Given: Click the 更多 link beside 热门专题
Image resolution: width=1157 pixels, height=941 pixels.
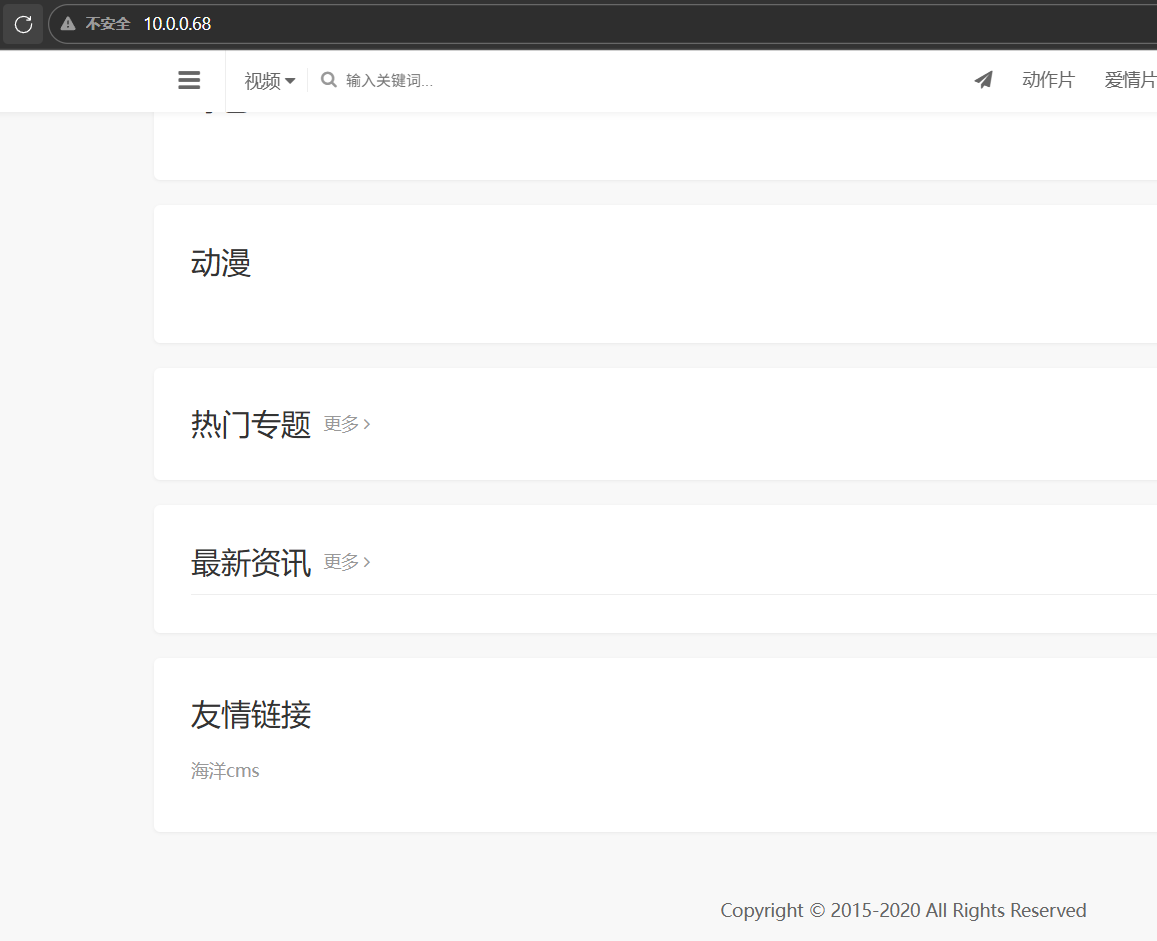Looking at the screenshot, I should point(347,424).
